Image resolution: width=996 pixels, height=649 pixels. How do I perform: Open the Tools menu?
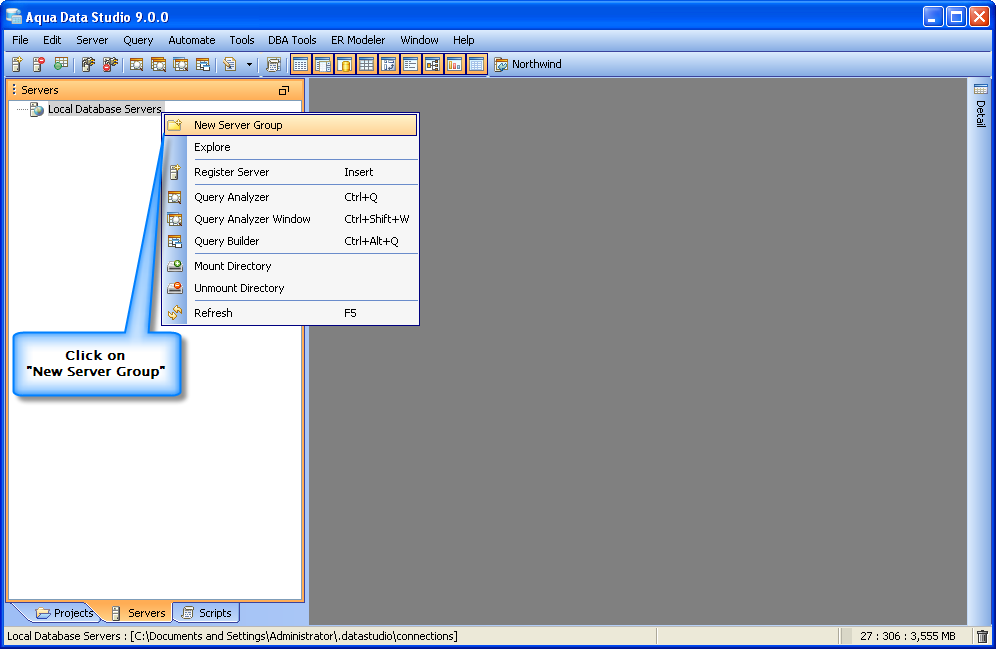[x=242, y=40]
